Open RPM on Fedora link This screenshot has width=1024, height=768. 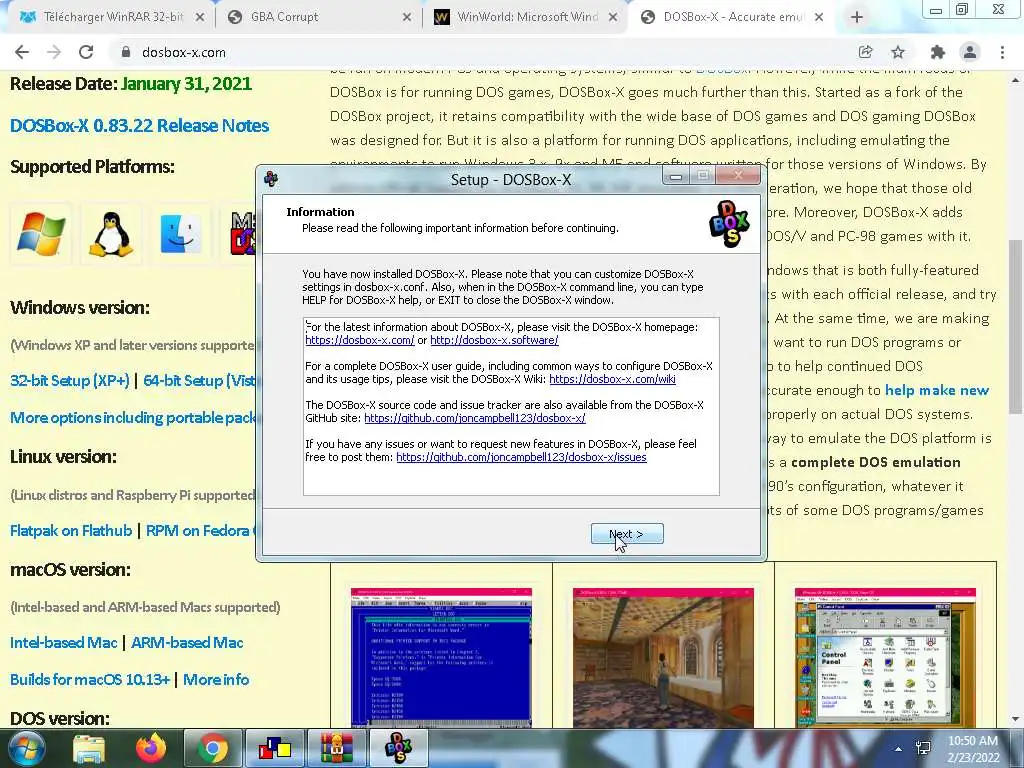click(200, 530)
